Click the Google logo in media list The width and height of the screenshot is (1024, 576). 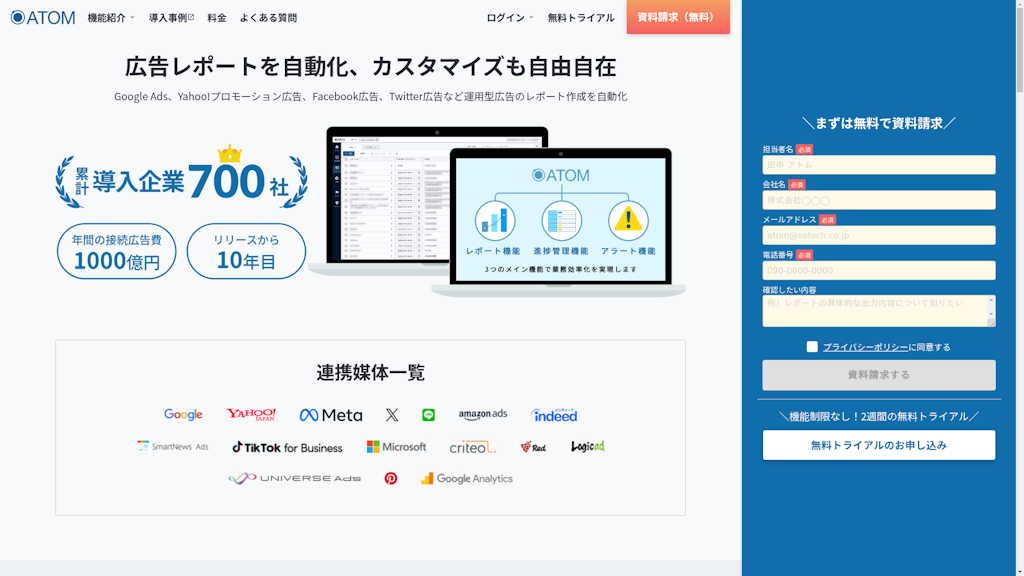183,414
